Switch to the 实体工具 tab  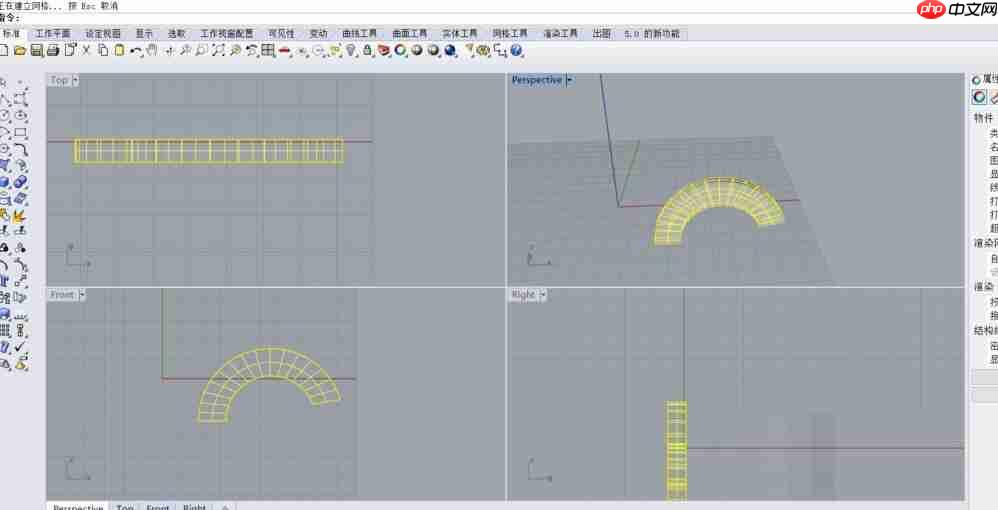(x=460, y=34)
